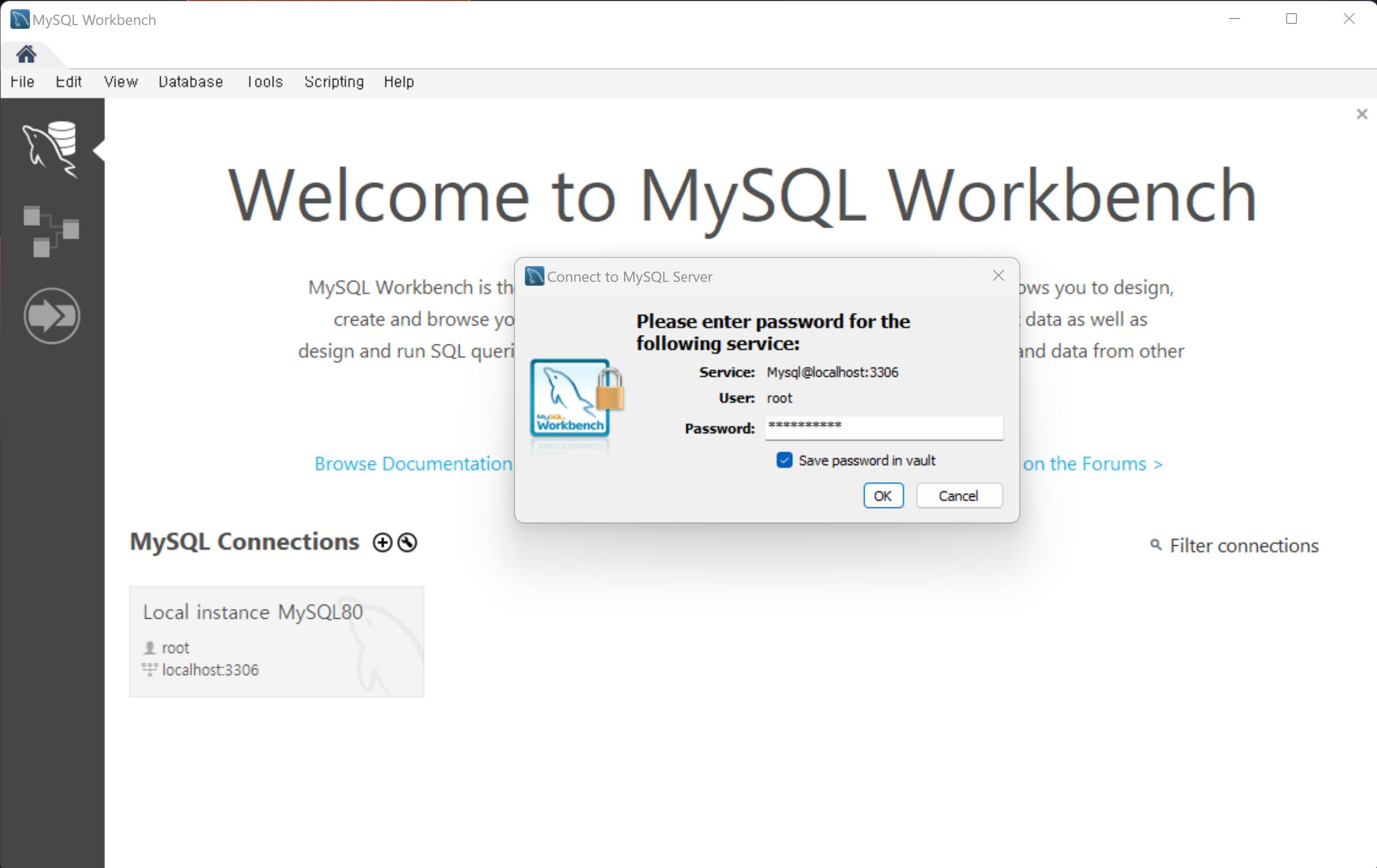Cancel the Connect to MySQL Server dialog
The height and width of the screenshot is (868, 1377).
958,495
